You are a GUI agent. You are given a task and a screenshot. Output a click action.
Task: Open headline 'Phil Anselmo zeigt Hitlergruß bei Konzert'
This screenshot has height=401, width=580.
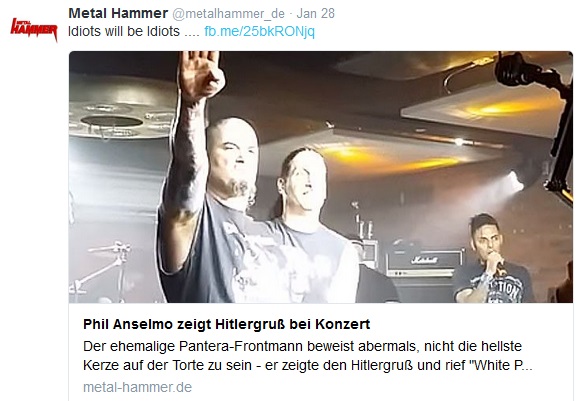[x=226, y=324]
